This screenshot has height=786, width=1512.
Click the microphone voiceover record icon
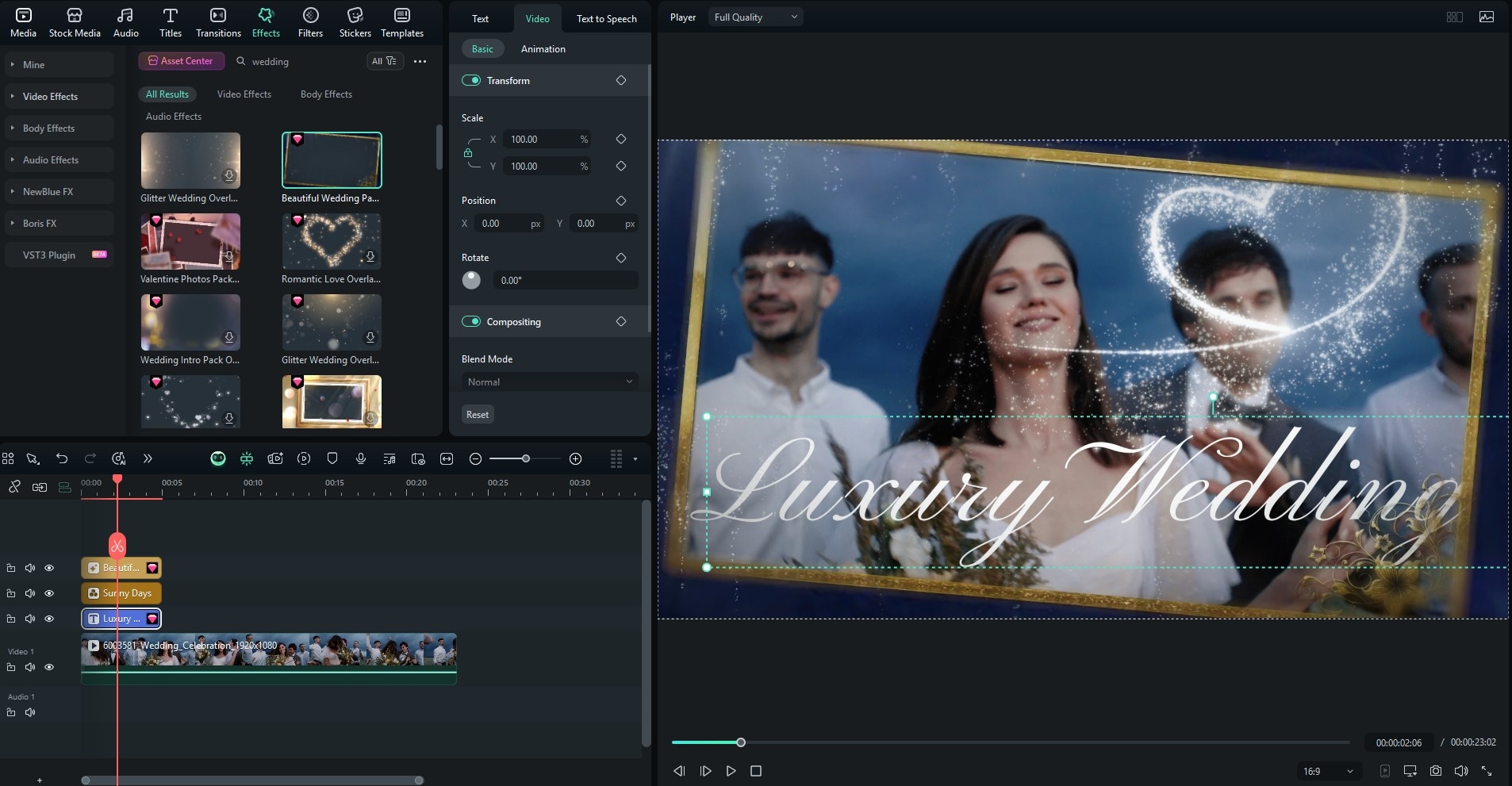[361, 458]
